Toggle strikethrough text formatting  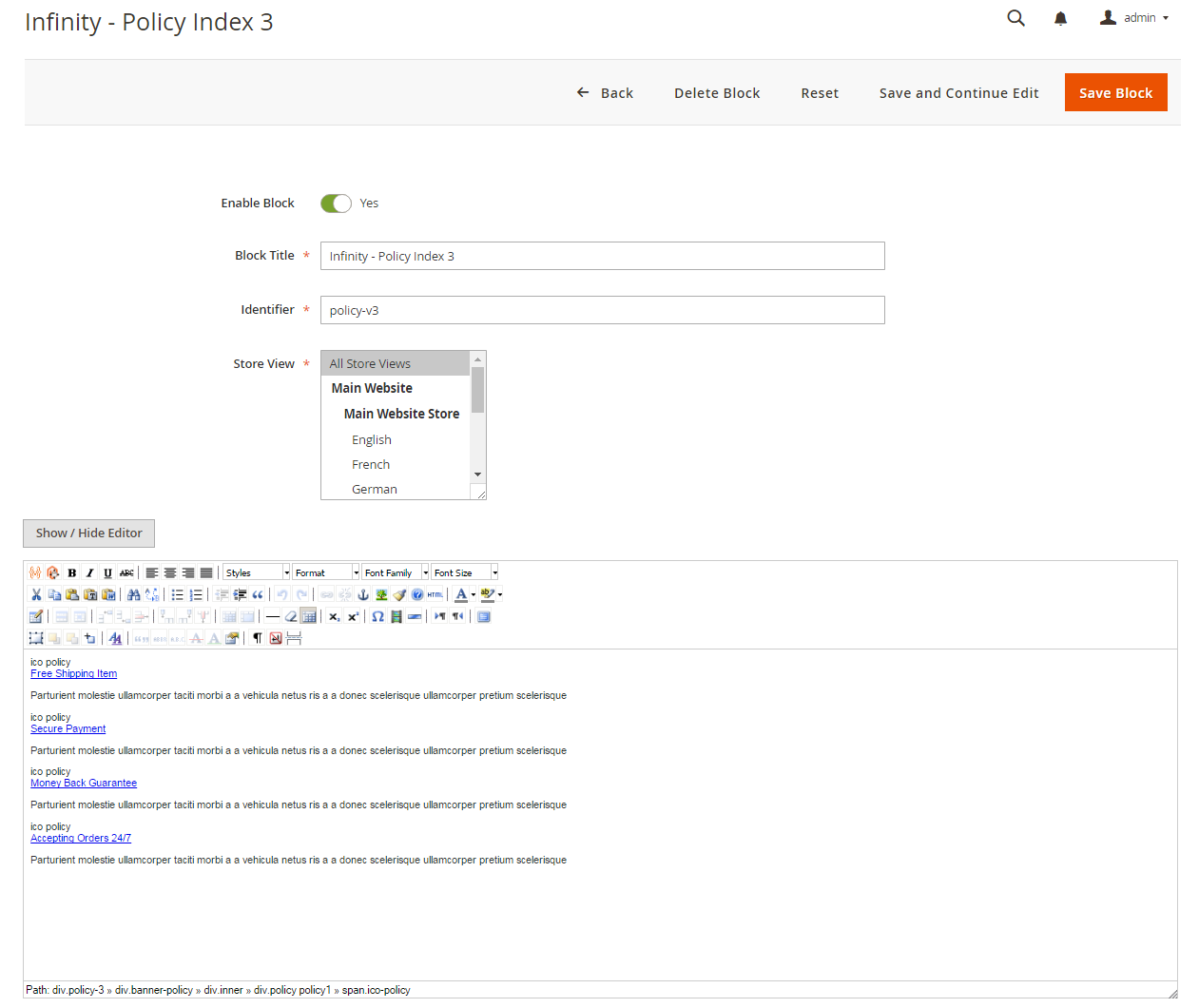tap(126, 572)
